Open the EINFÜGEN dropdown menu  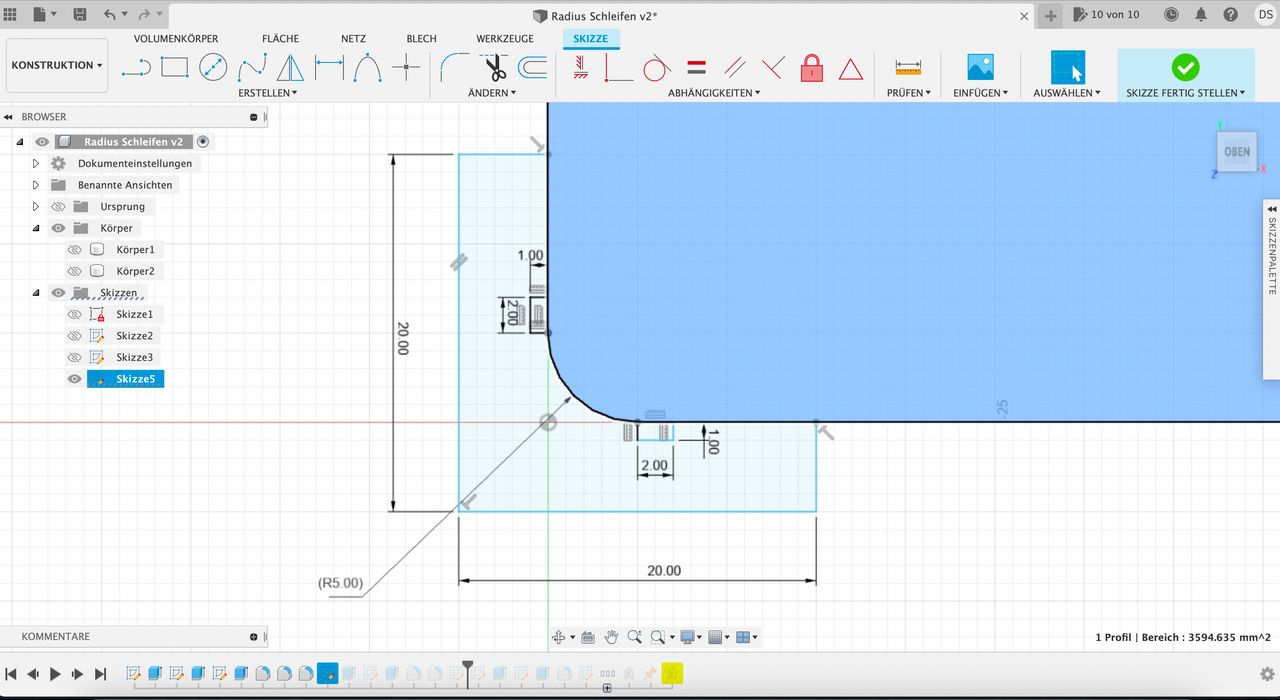(980, 93)
